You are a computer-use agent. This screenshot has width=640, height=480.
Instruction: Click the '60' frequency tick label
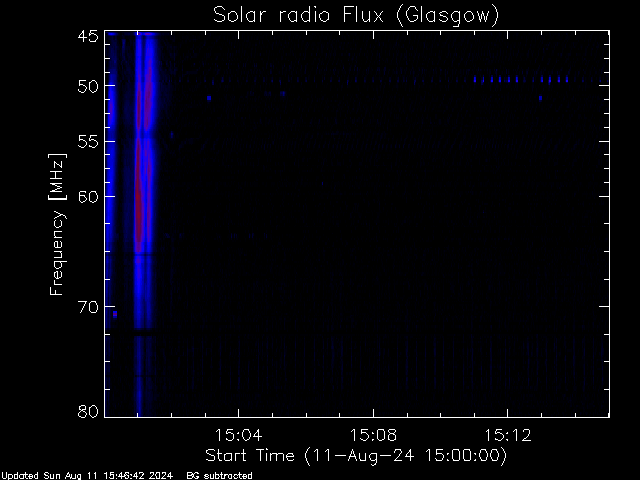(88, 197)
